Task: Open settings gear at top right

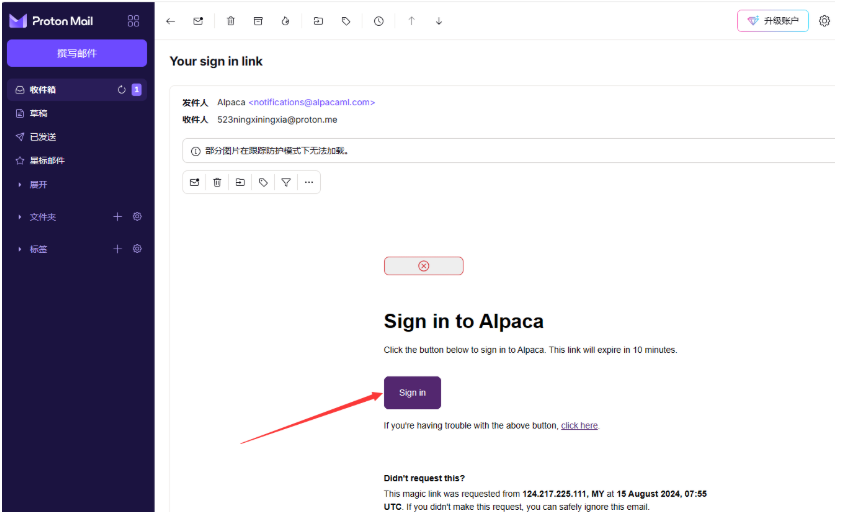Action: (824, 21)
